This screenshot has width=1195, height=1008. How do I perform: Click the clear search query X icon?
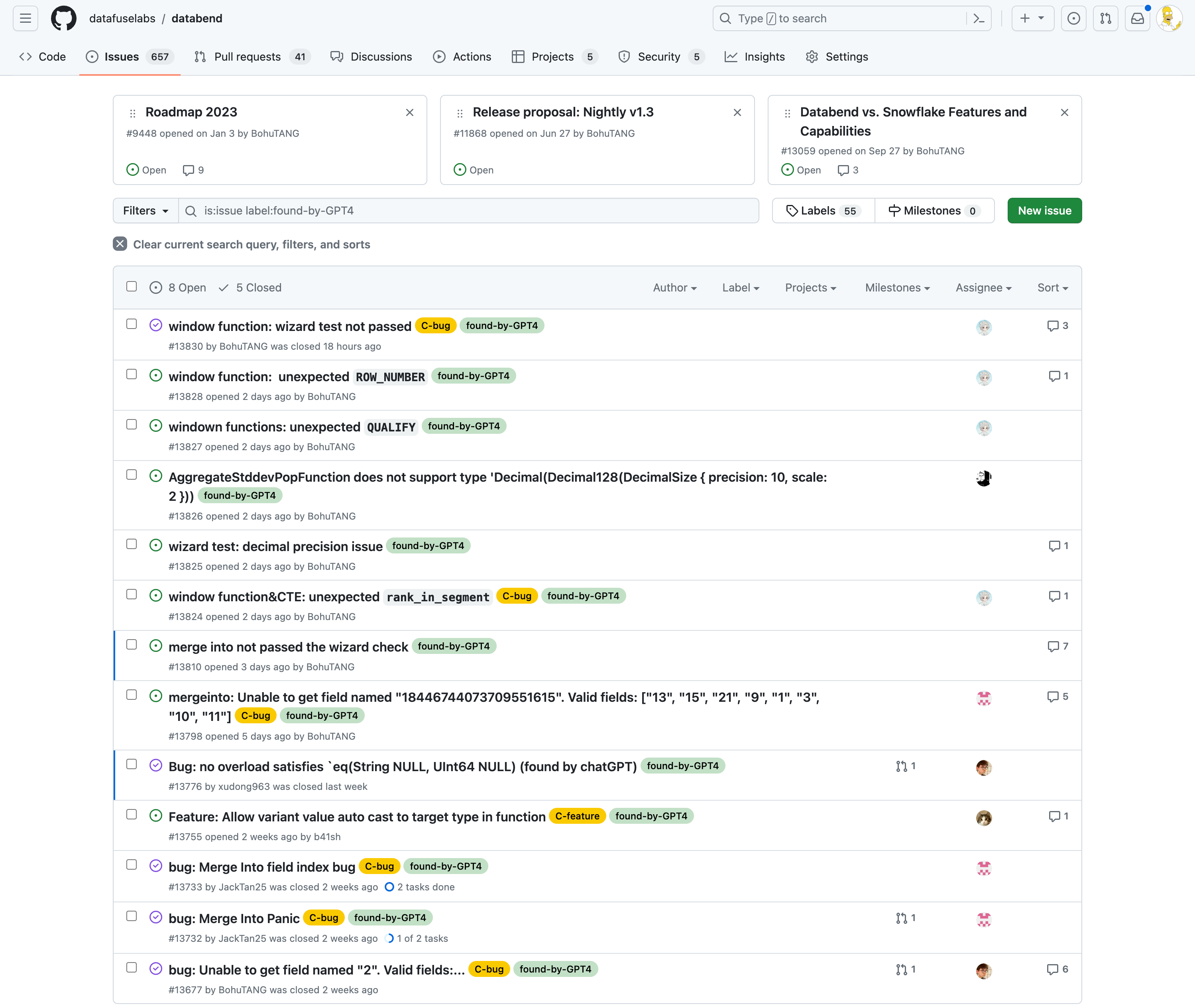point(120,244)
